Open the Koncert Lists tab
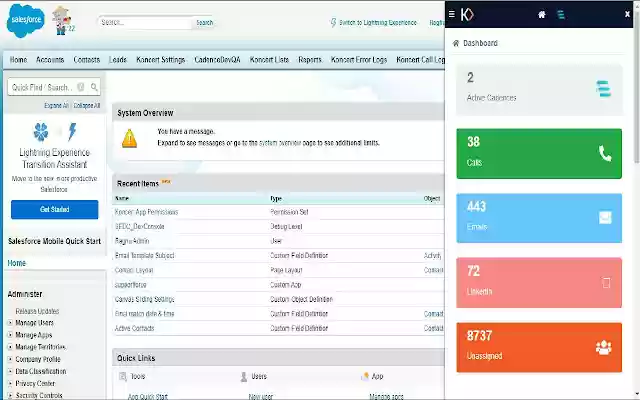Image resolution: width=640 pixels, height=400 pixels. [269, 60]
